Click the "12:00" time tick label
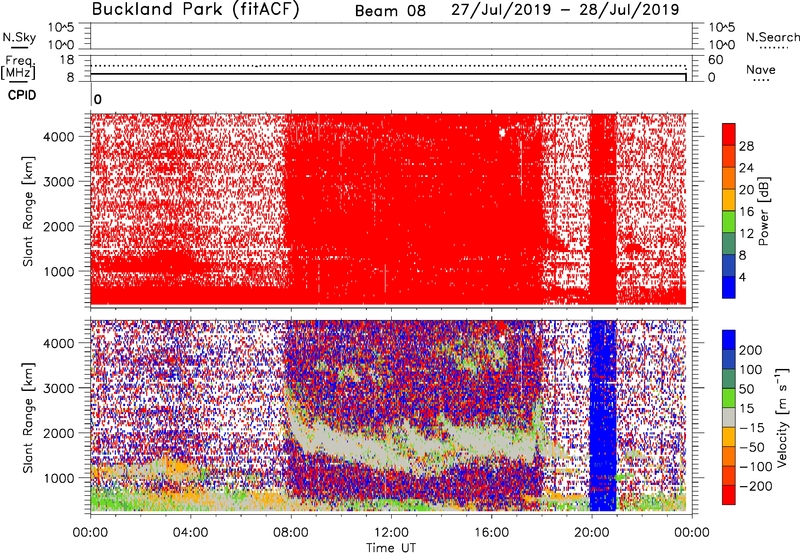Image resolution: width=800 pixels, height=554 pixels. coord(391,533)
